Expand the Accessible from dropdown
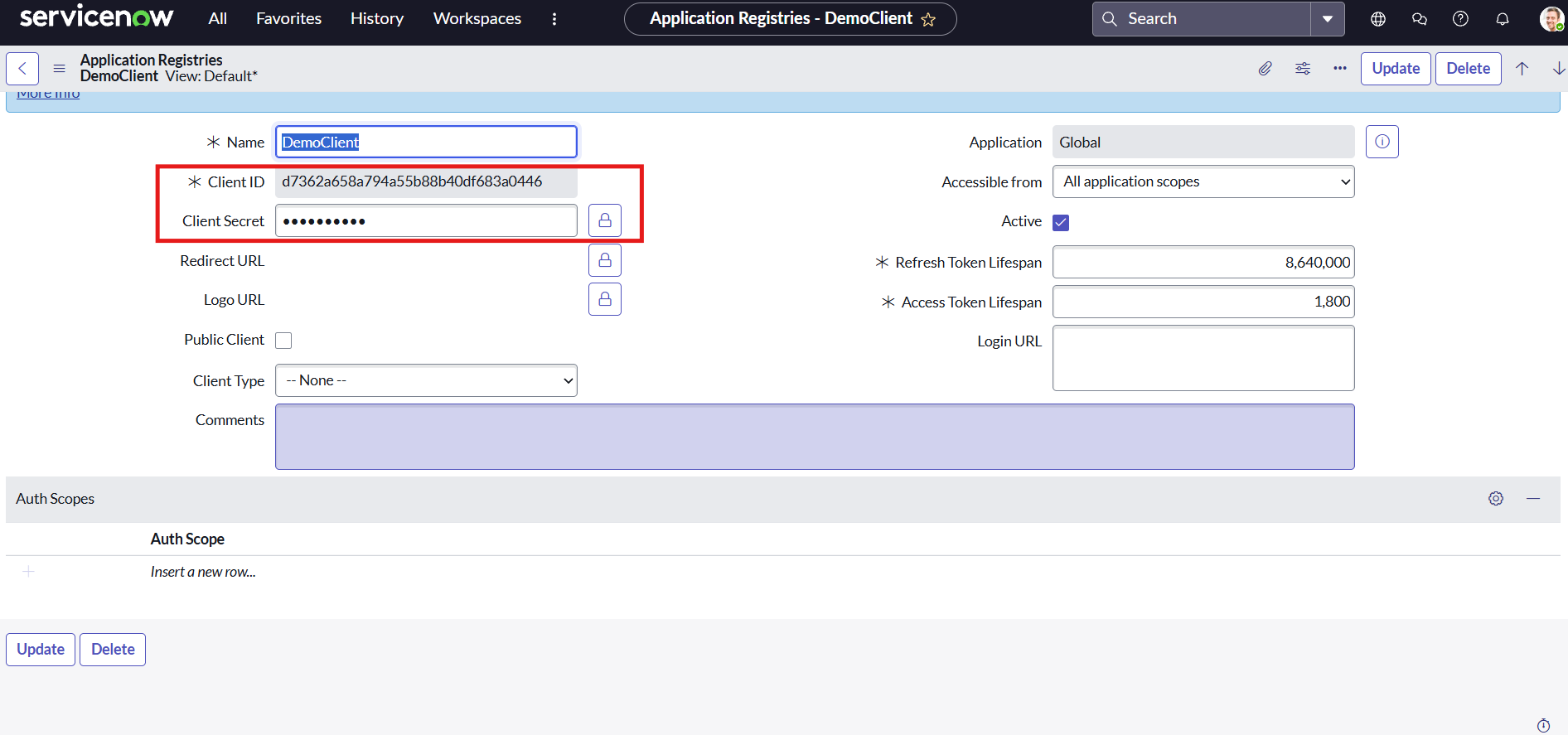Image resolution: width=1568 pixels, height=735 pixels. (1203, 181)
